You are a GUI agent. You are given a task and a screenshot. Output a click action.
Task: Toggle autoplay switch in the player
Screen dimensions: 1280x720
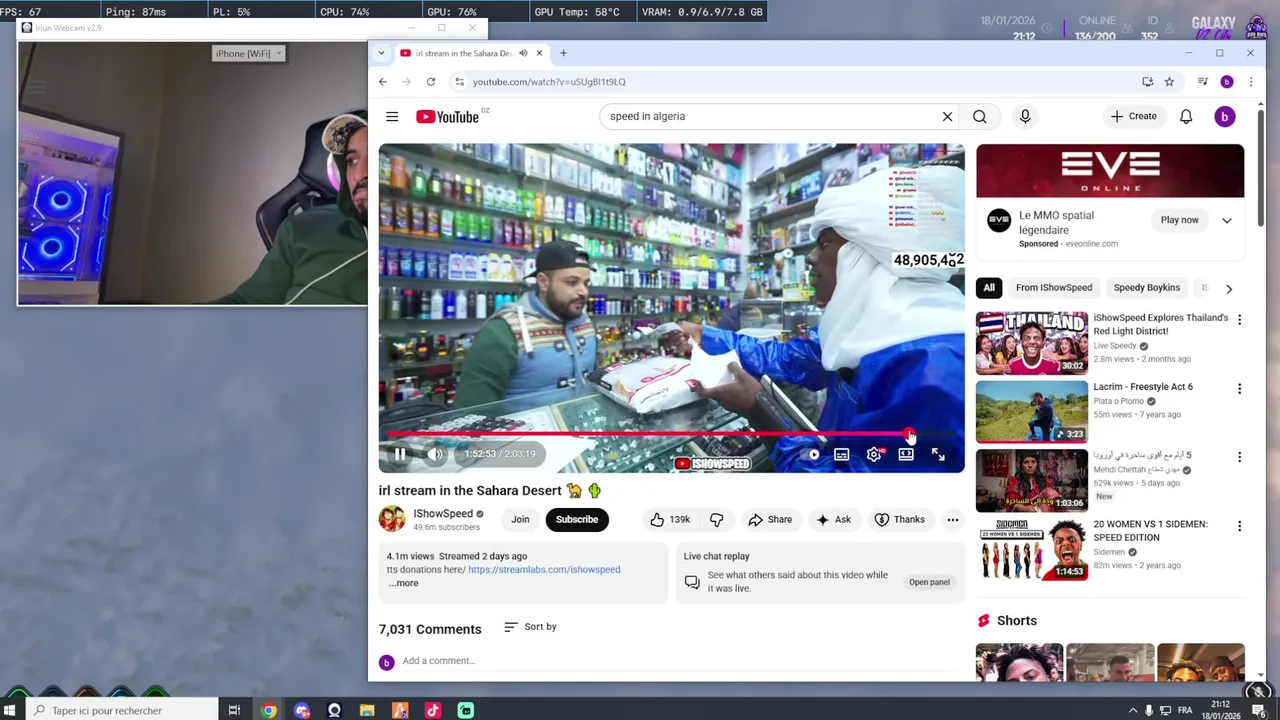click(x=813, y=455)
